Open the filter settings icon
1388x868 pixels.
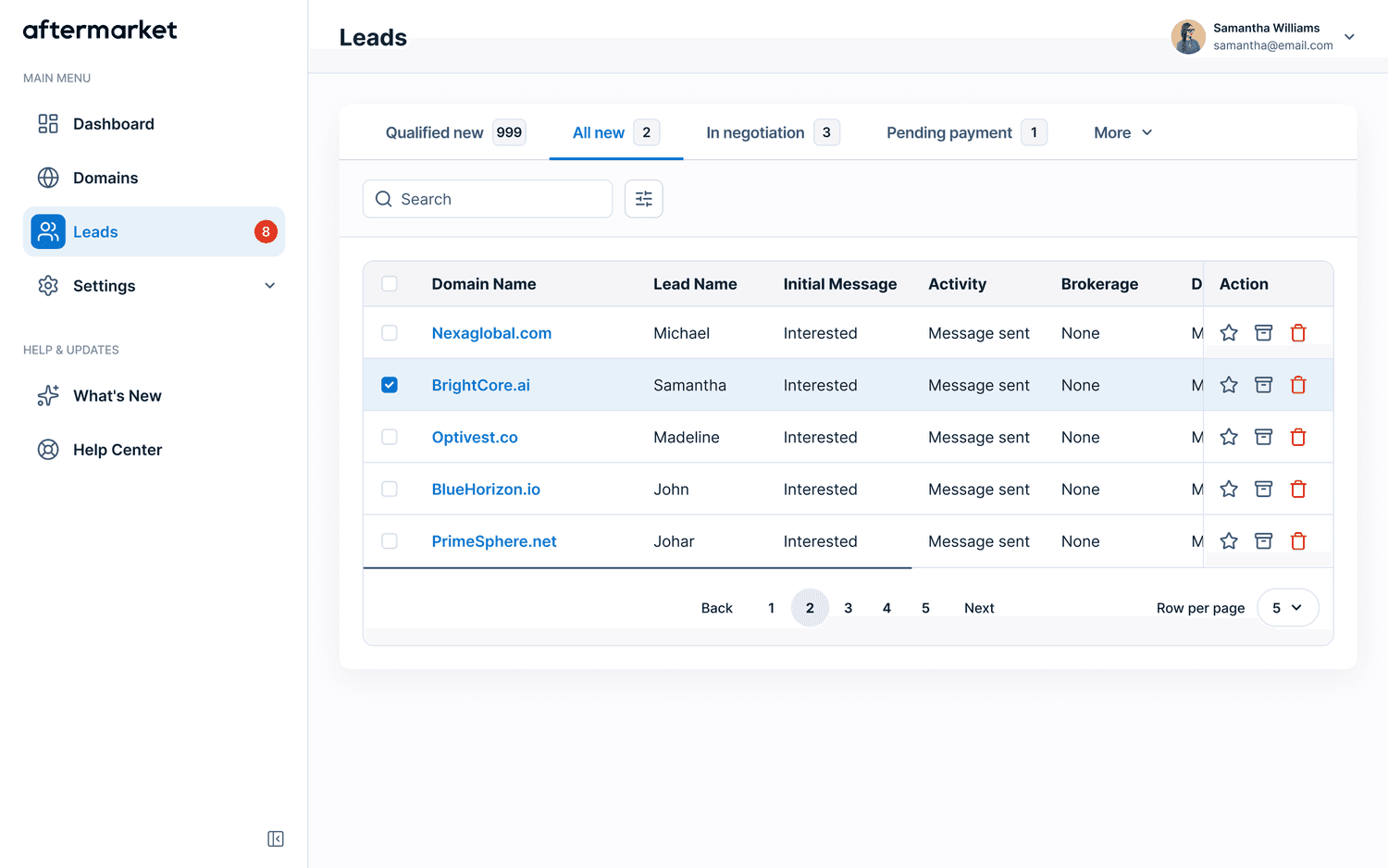point(644,199)
